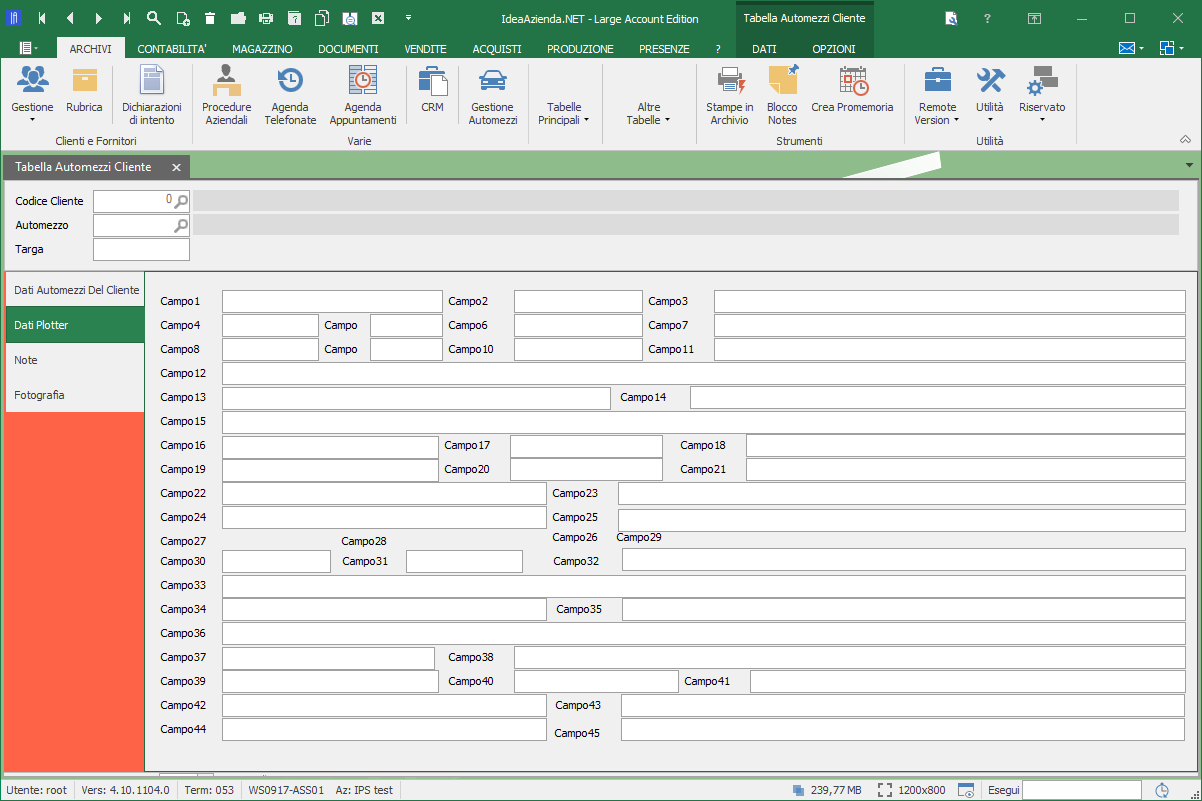
Task: Click into the Campo45 input field
Action: pyautogui.click(x=903, y=729)
